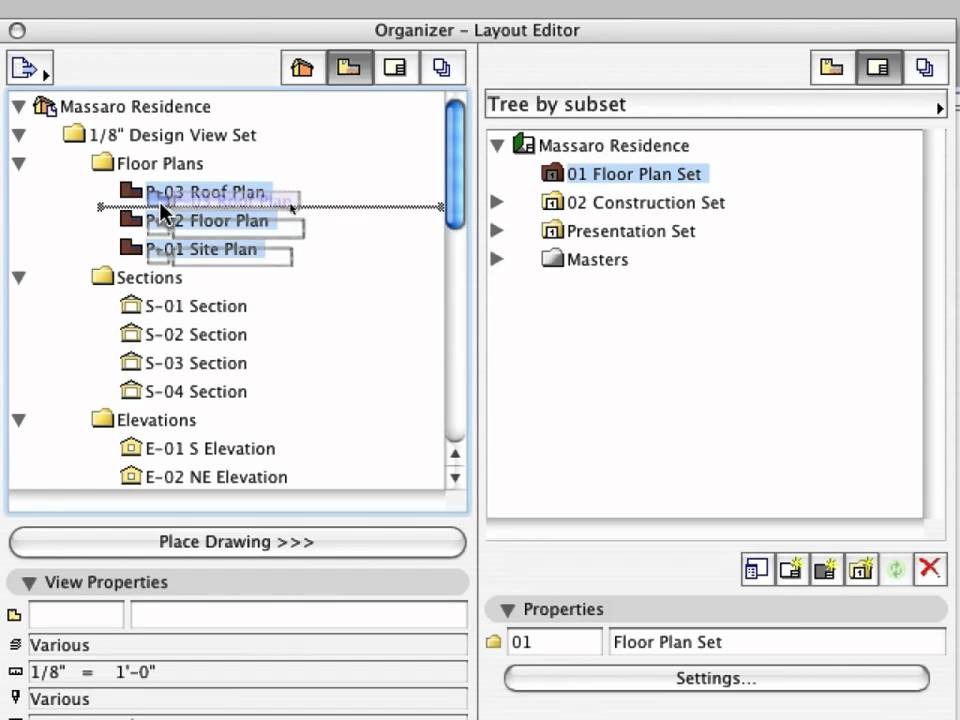
Task: Collapse Massaro Residence in right tree
Action: click(497, 146)
